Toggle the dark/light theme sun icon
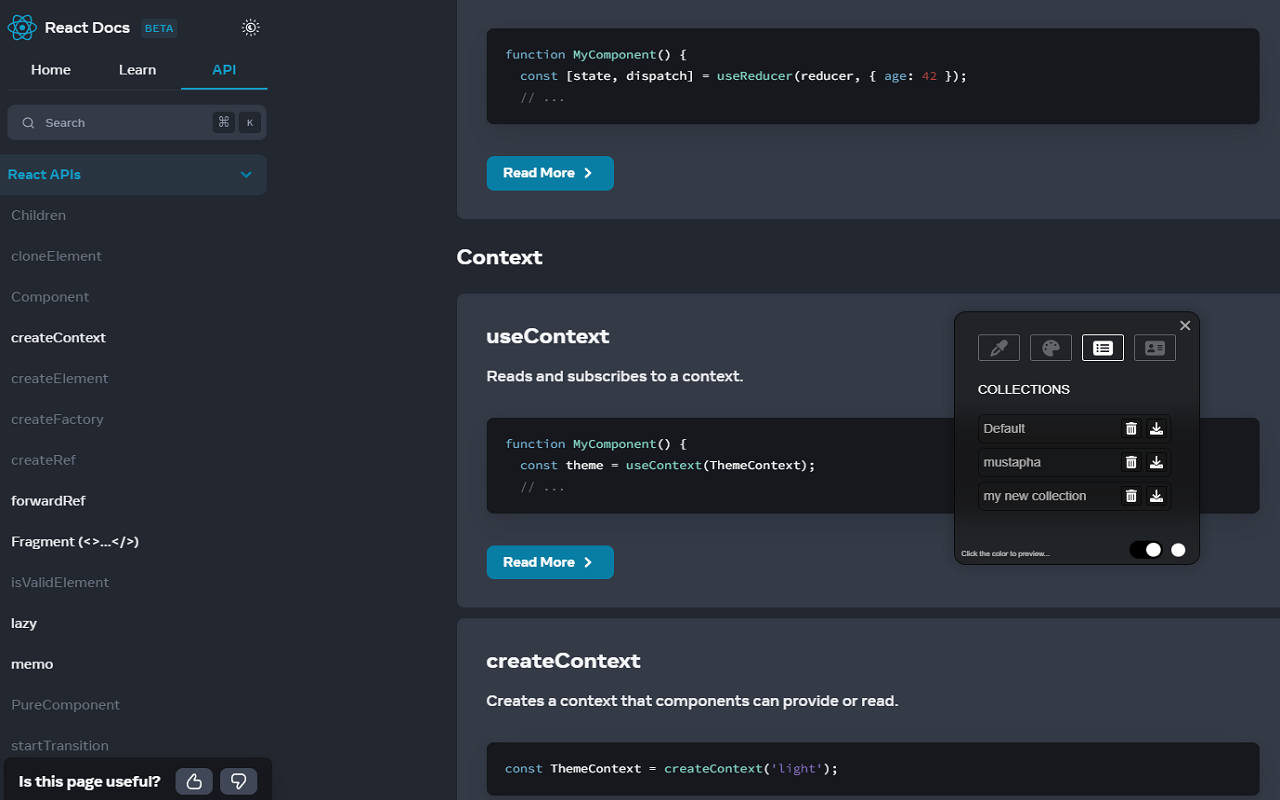1280x800 pixels. 251,28
